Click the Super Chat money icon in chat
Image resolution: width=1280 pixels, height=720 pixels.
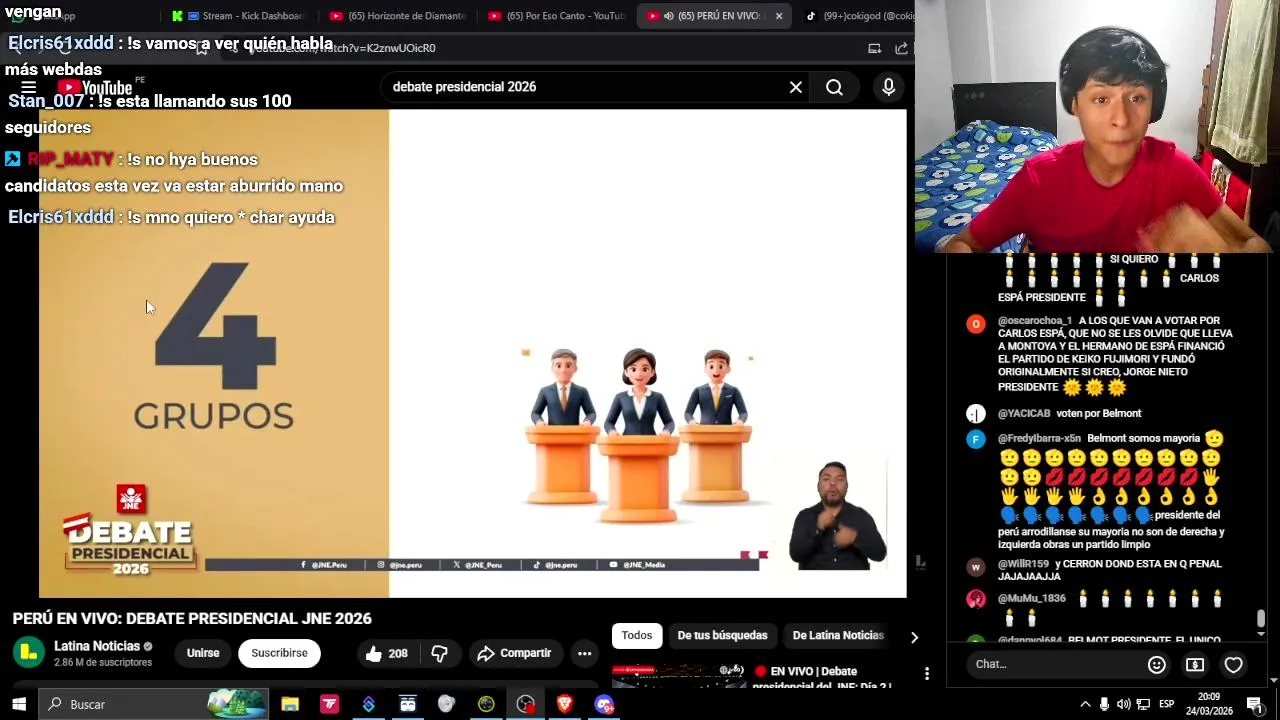coord(1195,665)
